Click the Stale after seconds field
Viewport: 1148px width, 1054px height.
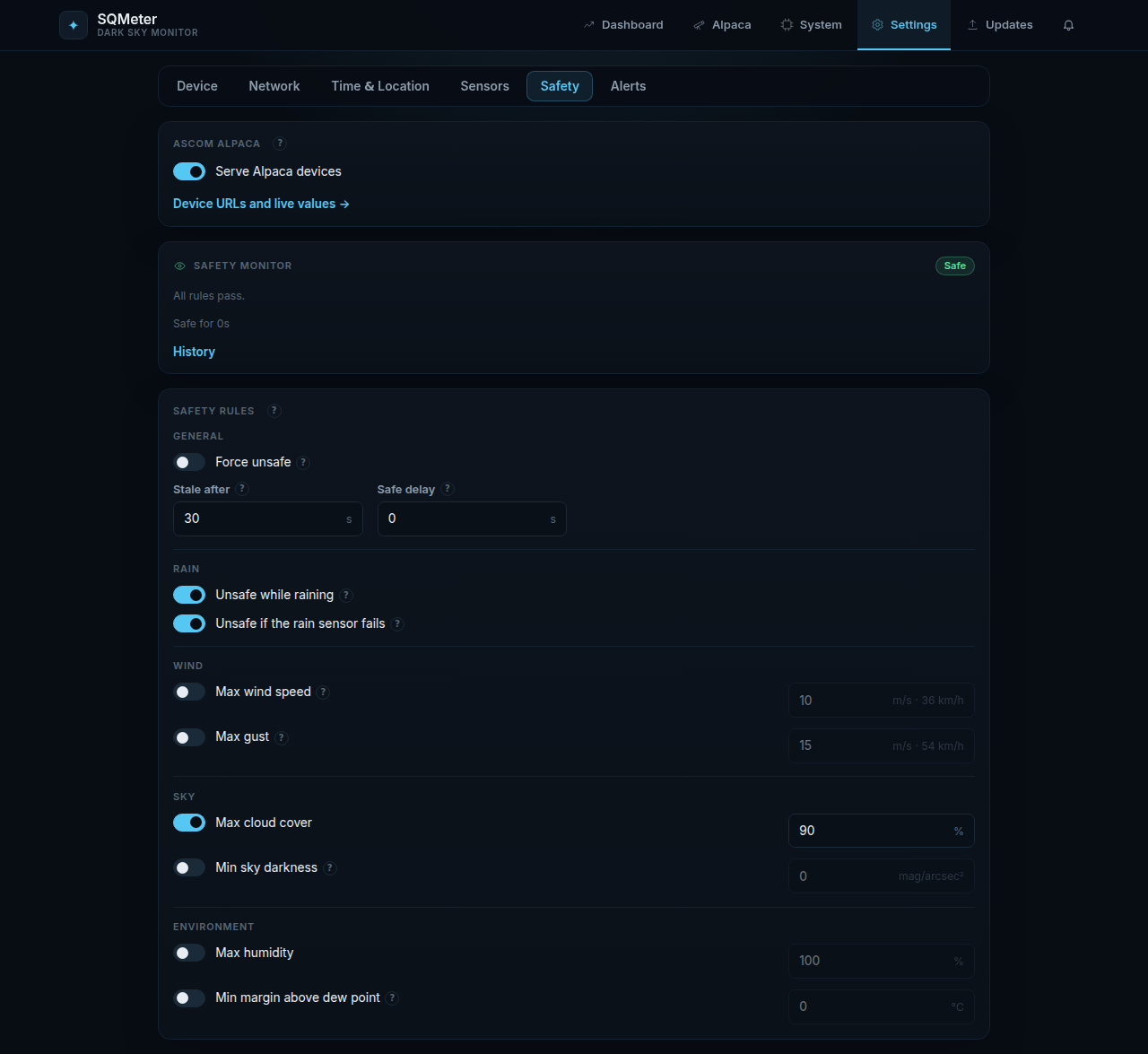coord(267,518)
